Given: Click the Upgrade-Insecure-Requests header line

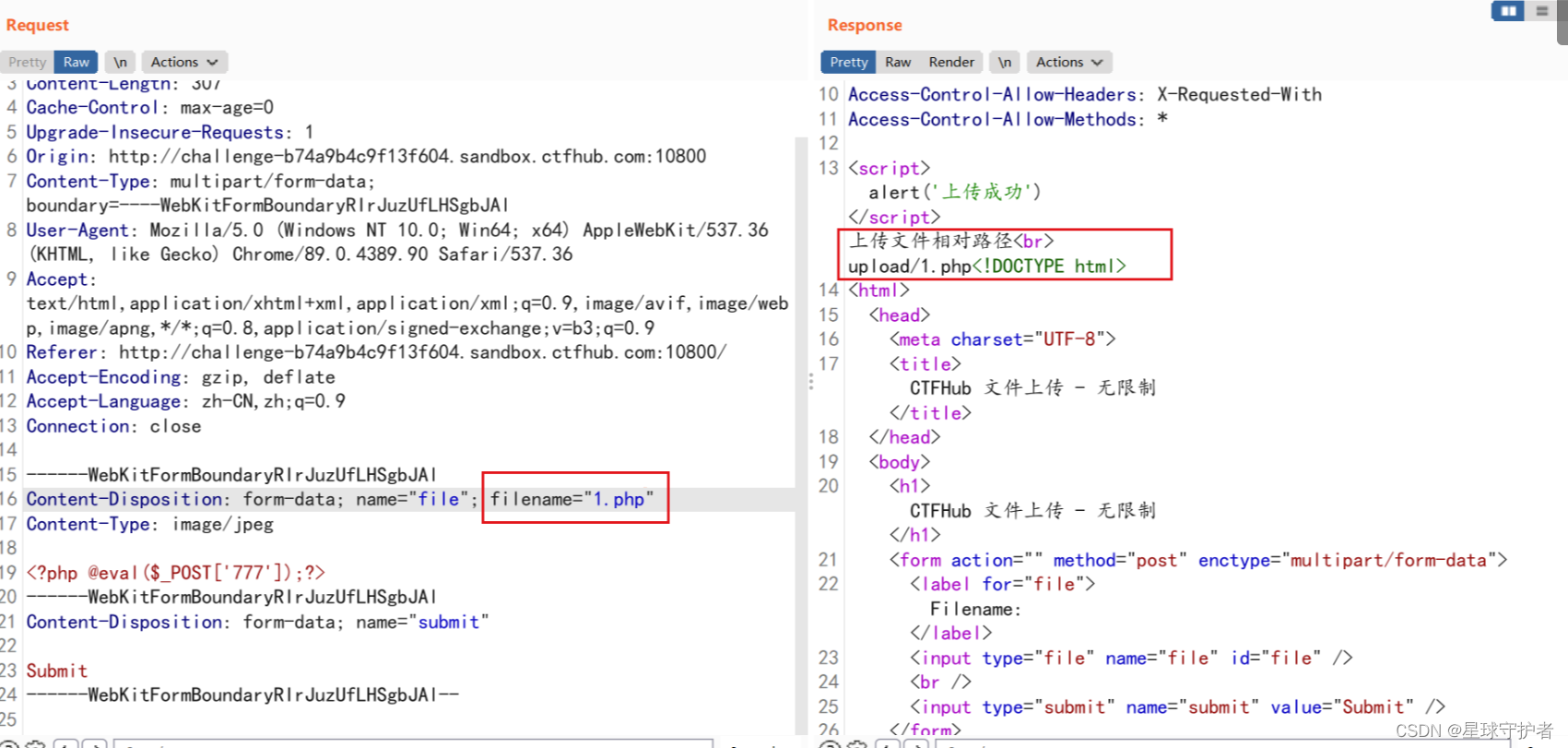Looking at the screenshot, I should coord(170,133).
